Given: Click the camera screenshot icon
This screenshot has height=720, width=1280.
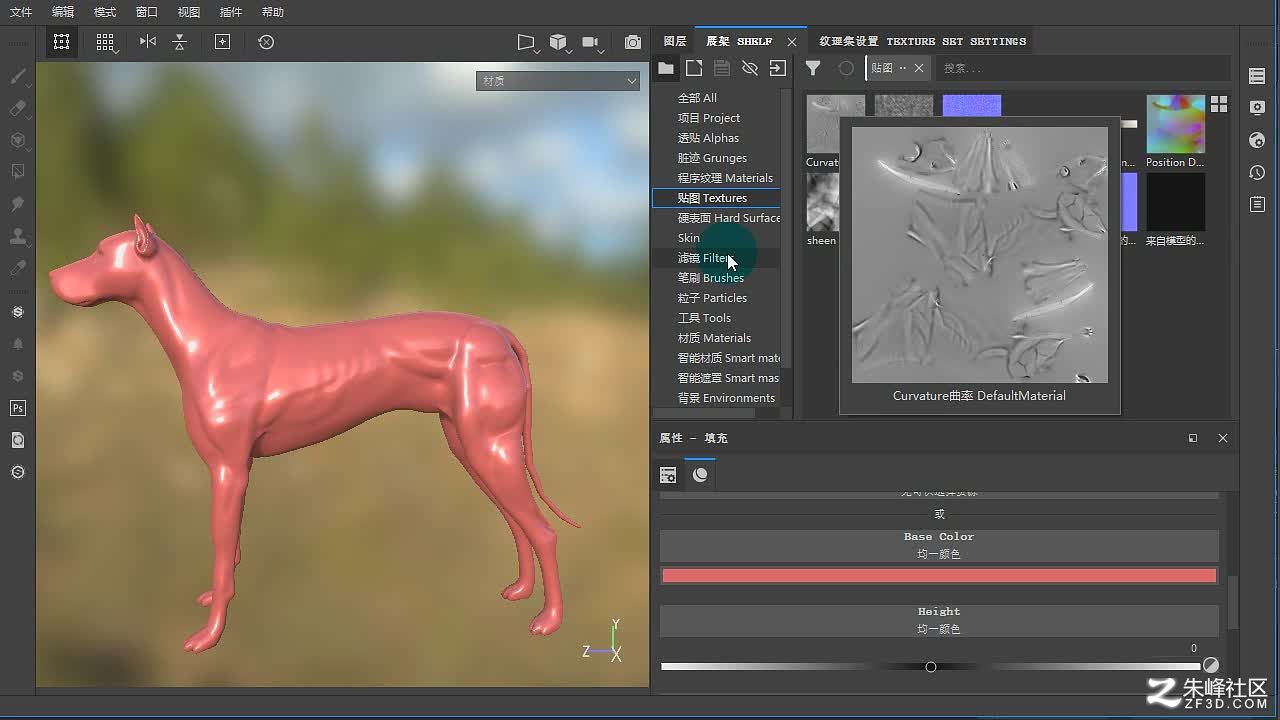Looking at the screenshot, I should click(x=633, y=42).
